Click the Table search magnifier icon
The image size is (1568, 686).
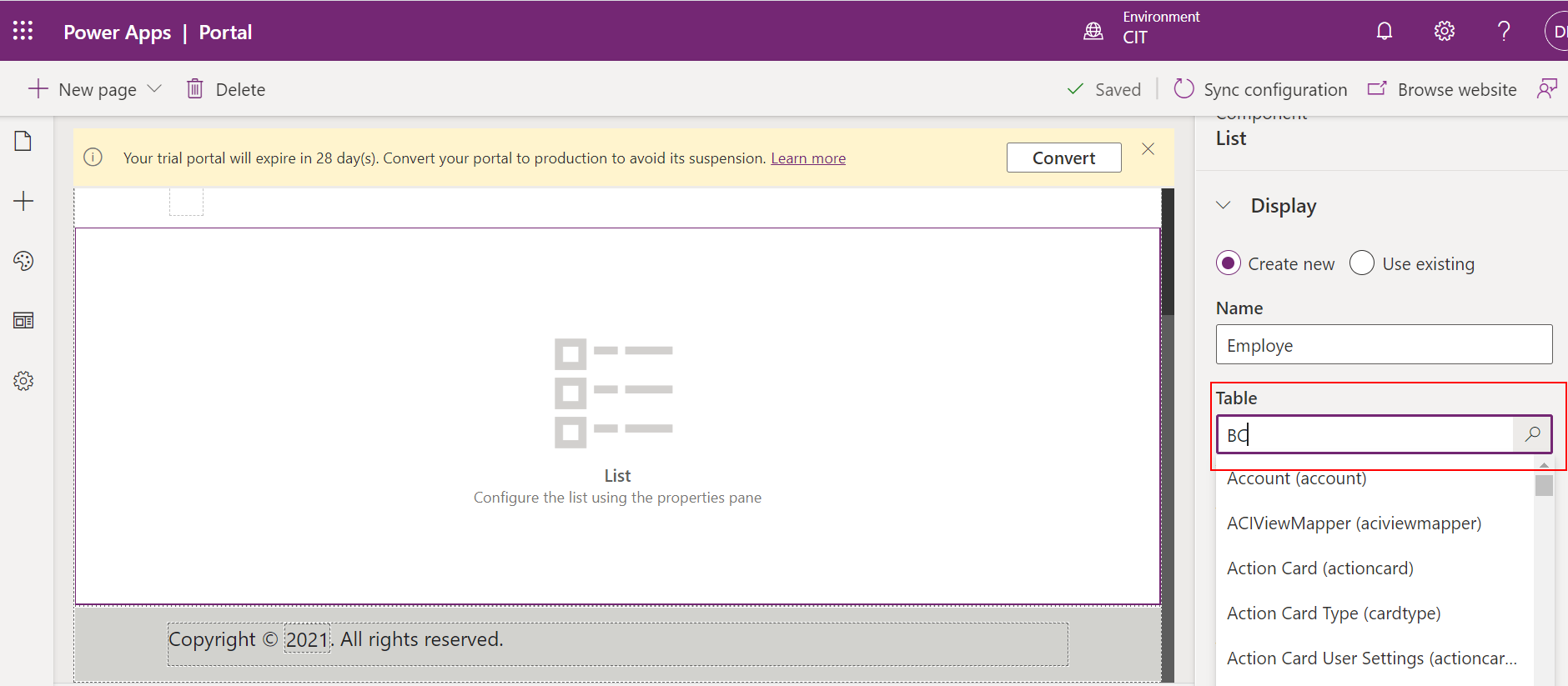(x=1532, y=434)
